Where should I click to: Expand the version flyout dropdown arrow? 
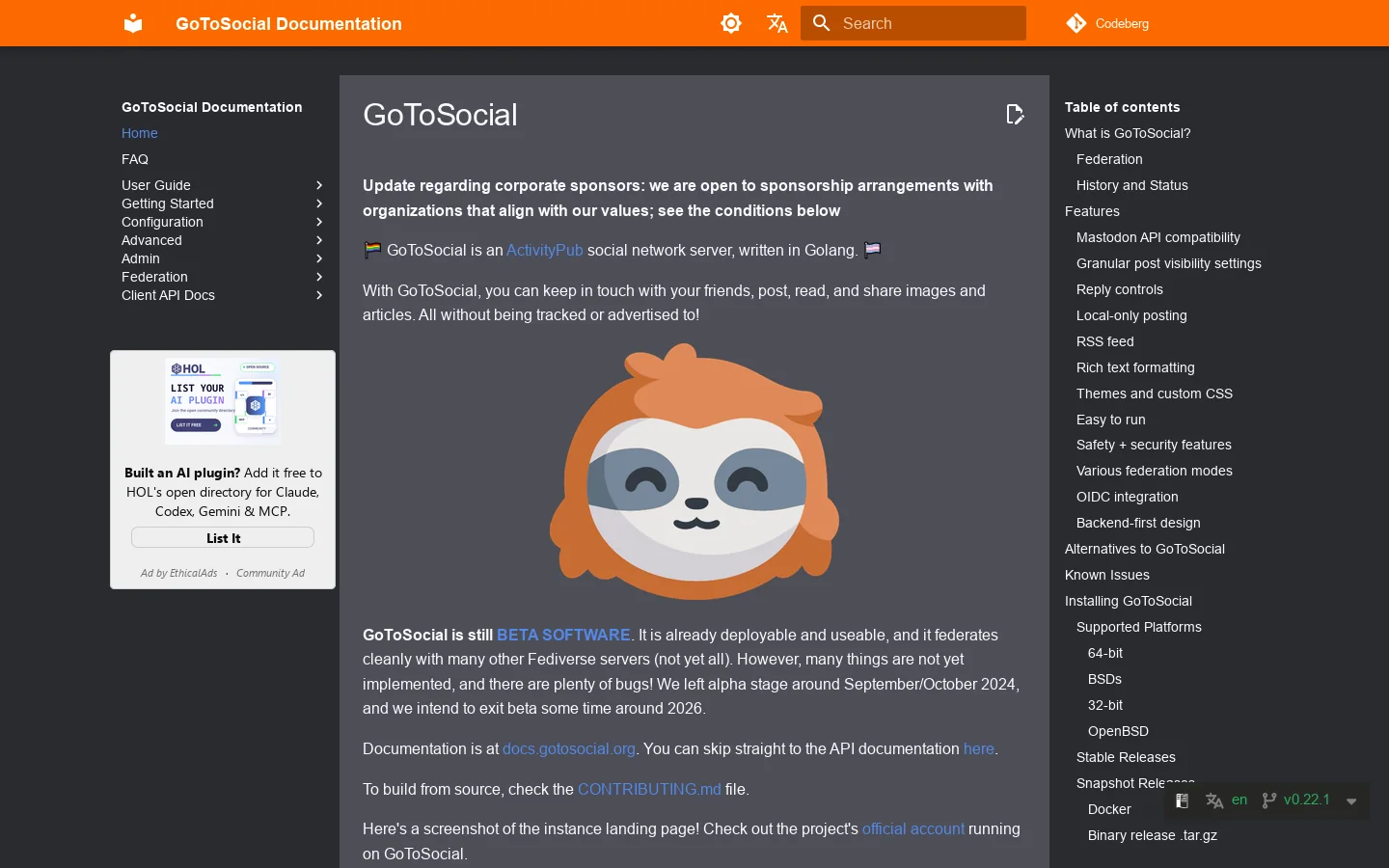coord(1351,801)
